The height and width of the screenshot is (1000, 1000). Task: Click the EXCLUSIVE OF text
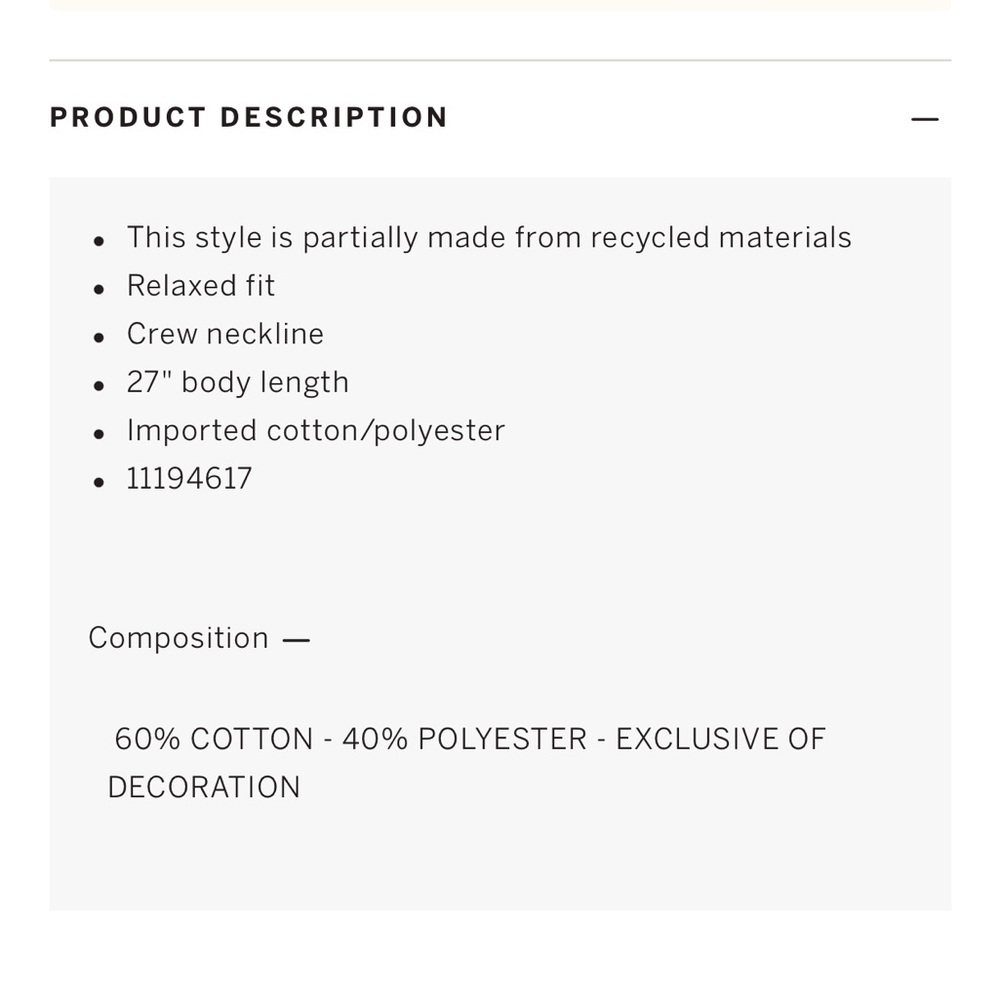(721, 739)
